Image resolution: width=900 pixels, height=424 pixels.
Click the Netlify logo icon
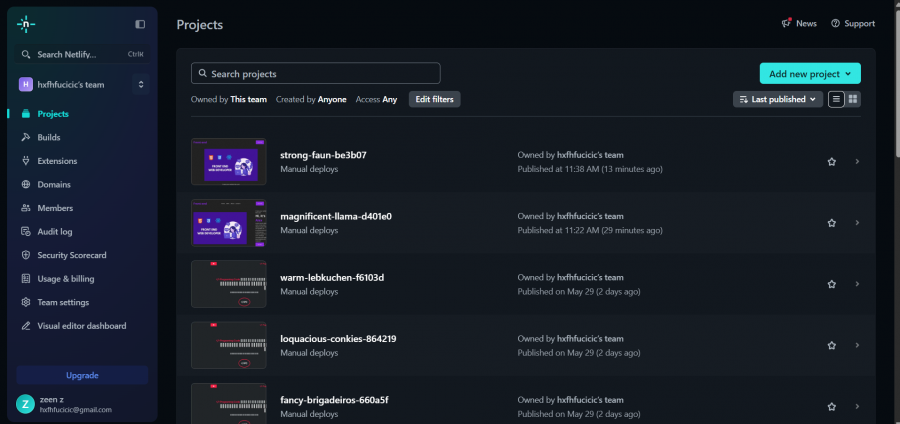tap(26, 24)
